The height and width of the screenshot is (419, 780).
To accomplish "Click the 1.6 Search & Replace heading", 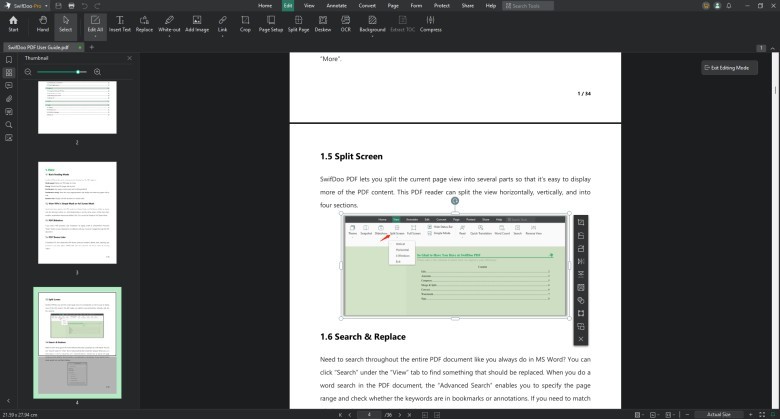I will coord(363,337).
